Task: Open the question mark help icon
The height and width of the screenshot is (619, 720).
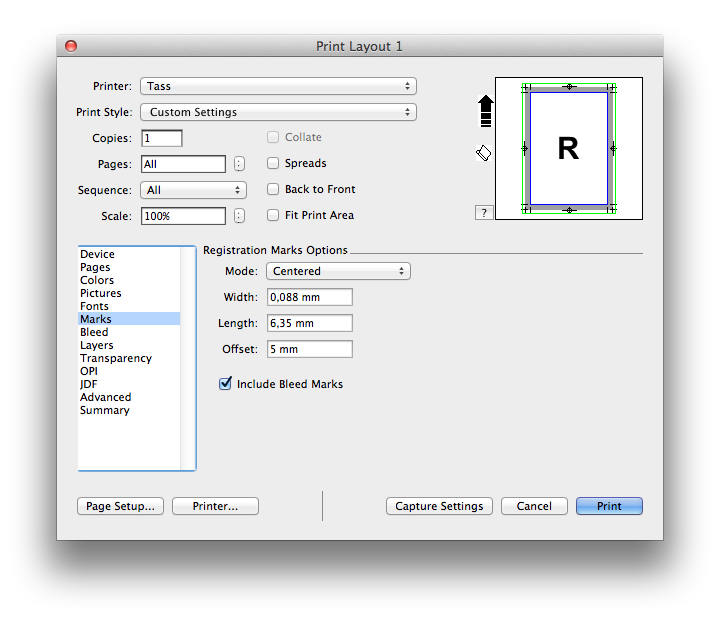Action: (x=484, y=213)
